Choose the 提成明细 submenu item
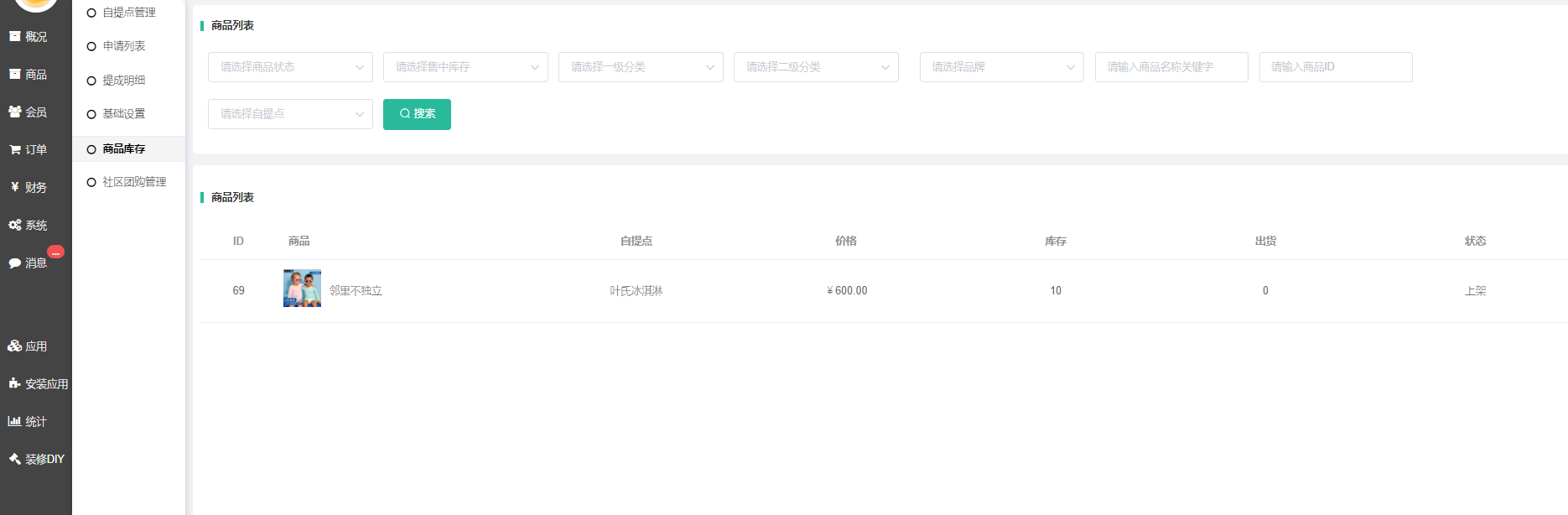 (x=123, y=81)
